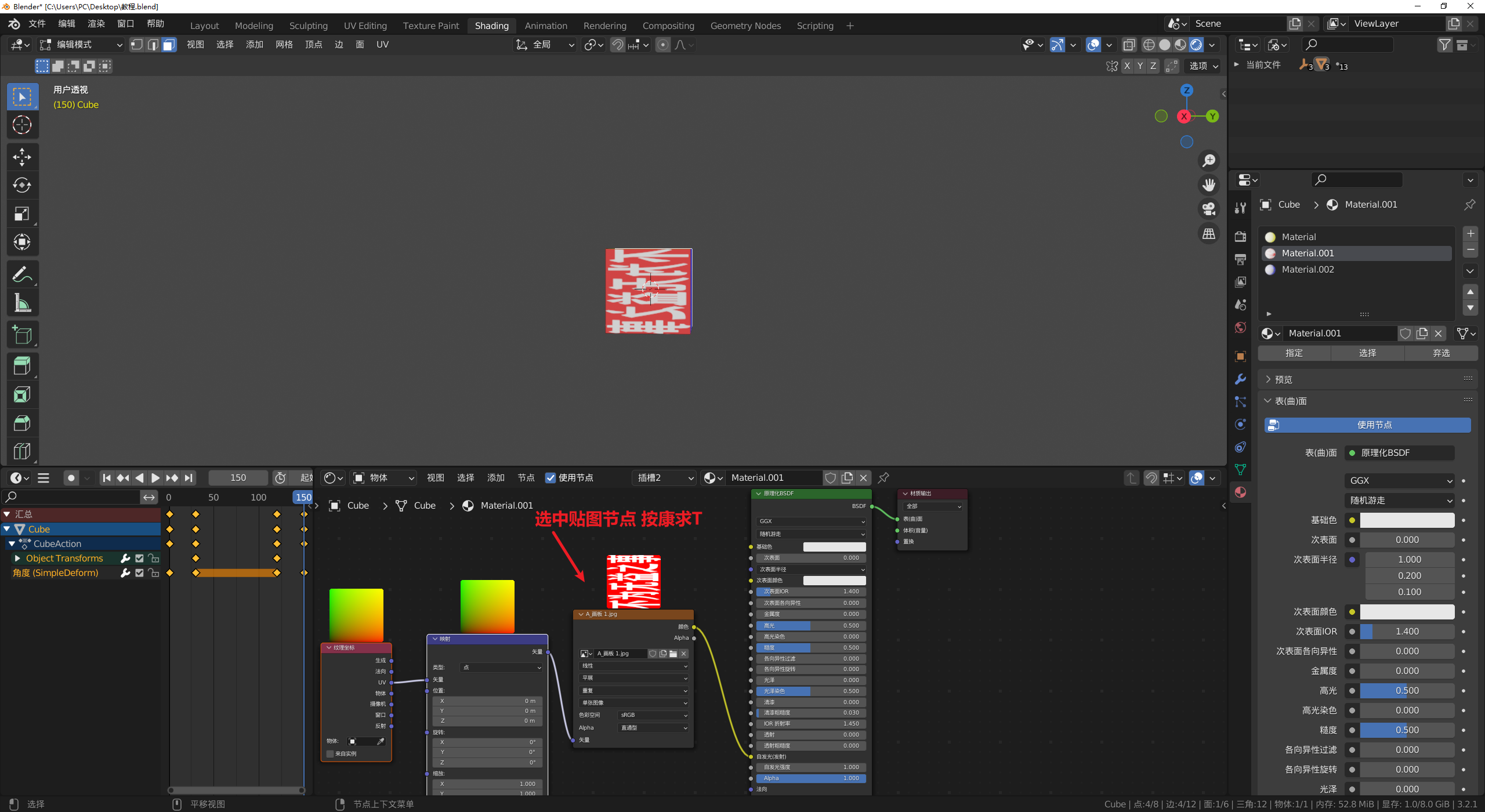This screenshot has width=1485, height=812.
Task: Click the 3D cursor tool
Action: [x=22, y=125]
